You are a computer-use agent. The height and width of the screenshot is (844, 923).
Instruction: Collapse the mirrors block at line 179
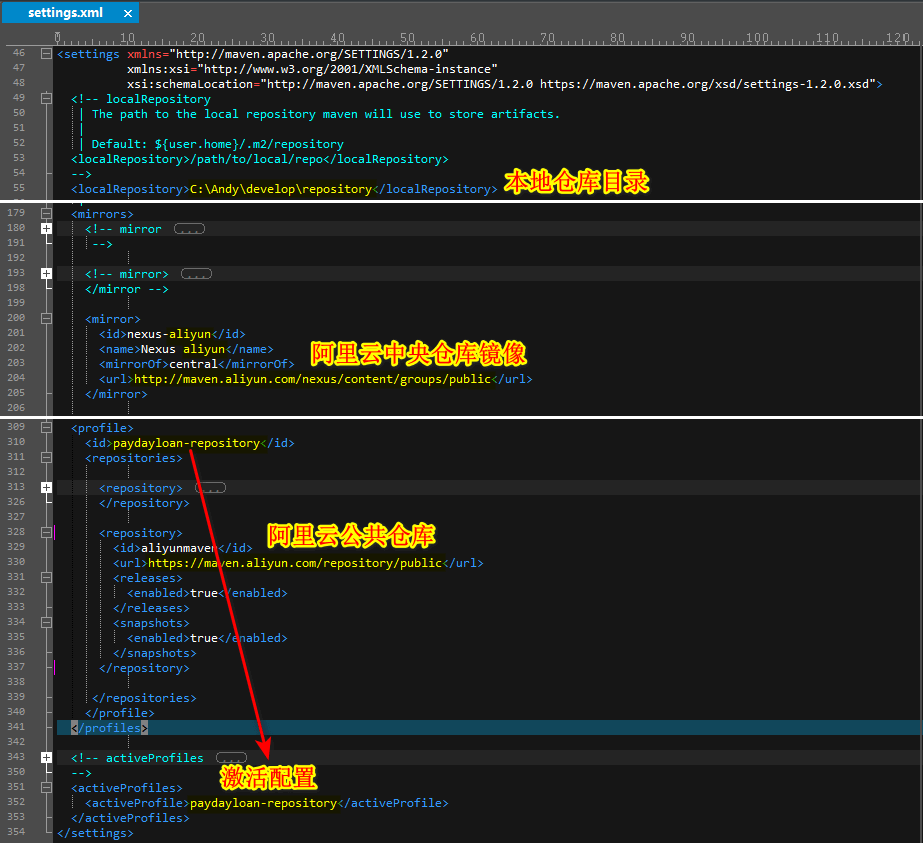click(x=46, y=214)
